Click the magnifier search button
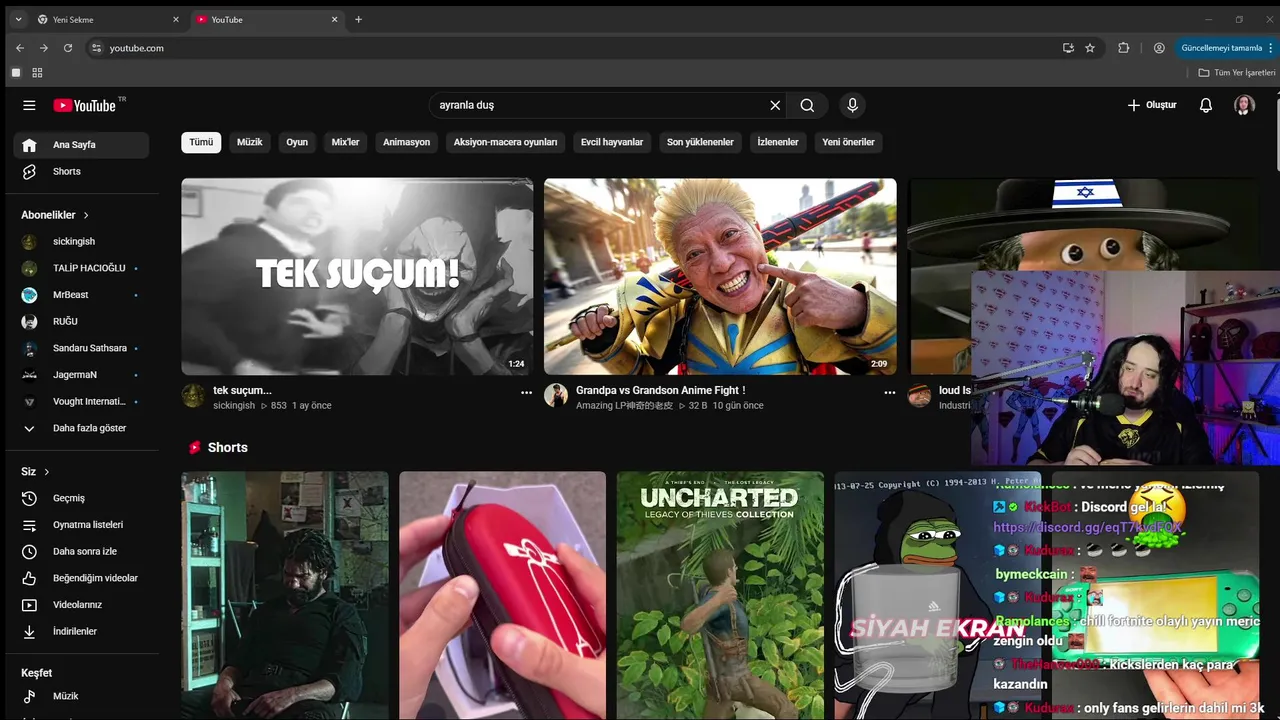1280x720 pixels. pyautogui.click(x=807, y=105)
